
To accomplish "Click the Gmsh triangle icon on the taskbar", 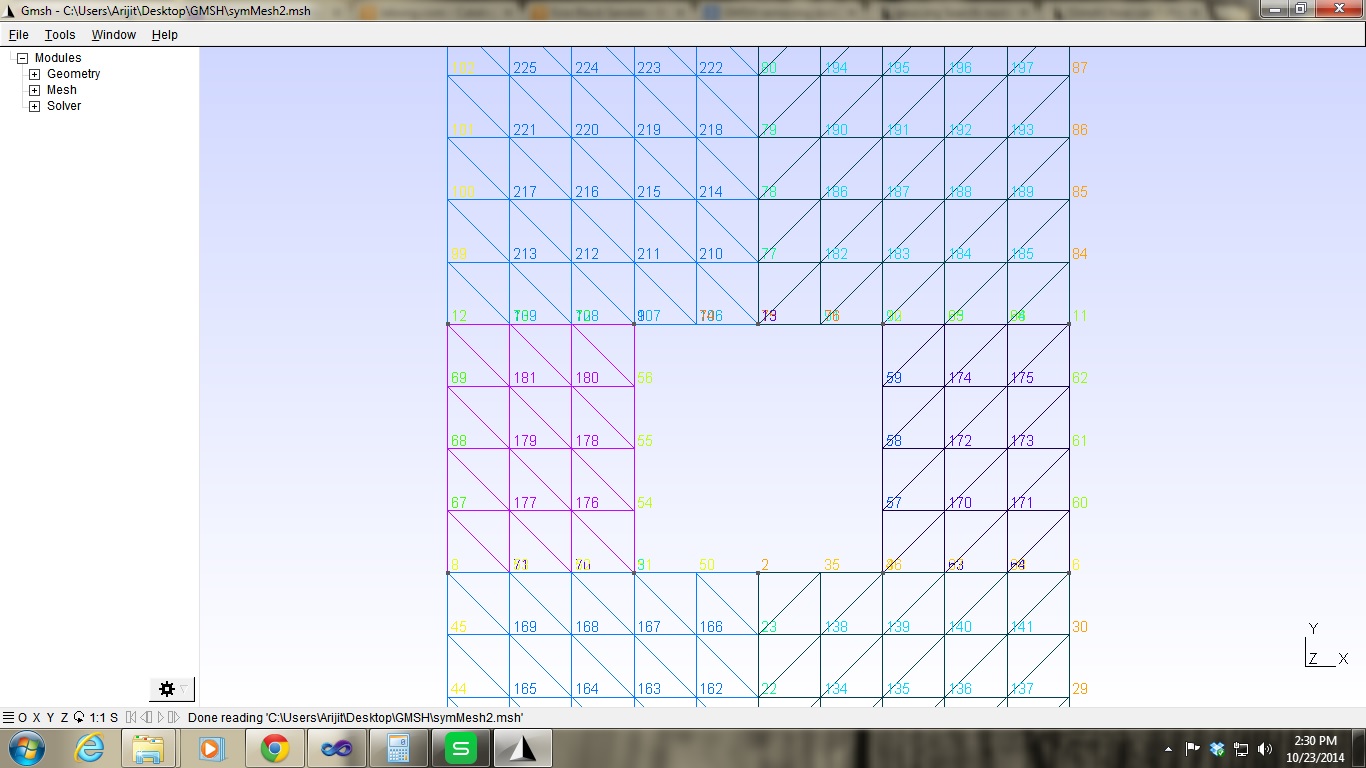I will click(x=521, y=748).
